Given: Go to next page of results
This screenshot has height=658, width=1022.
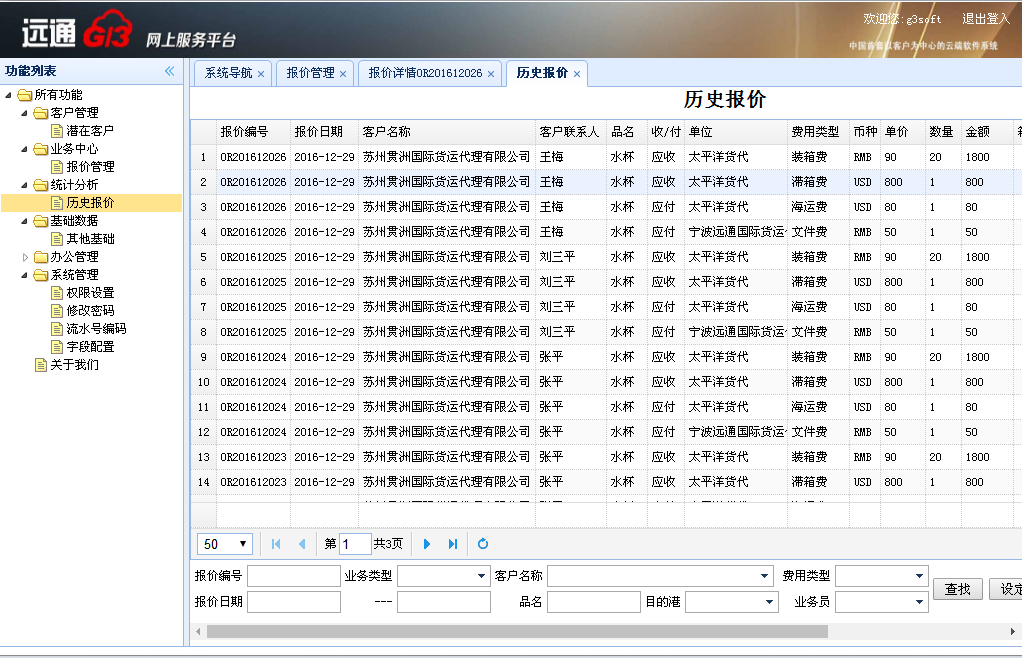Looking at the screenshot, I should tap(427, 544).
